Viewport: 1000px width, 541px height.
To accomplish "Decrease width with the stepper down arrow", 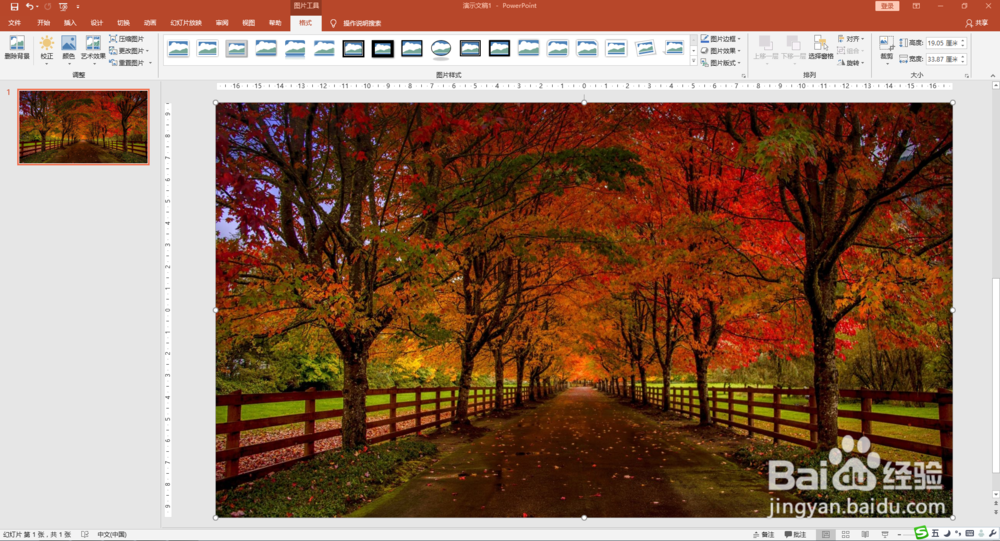I will pos(963,61).
